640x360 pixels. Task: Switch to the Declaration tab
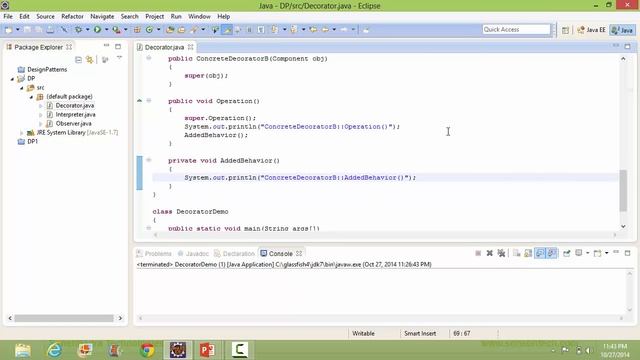click(x=235, y=253)
